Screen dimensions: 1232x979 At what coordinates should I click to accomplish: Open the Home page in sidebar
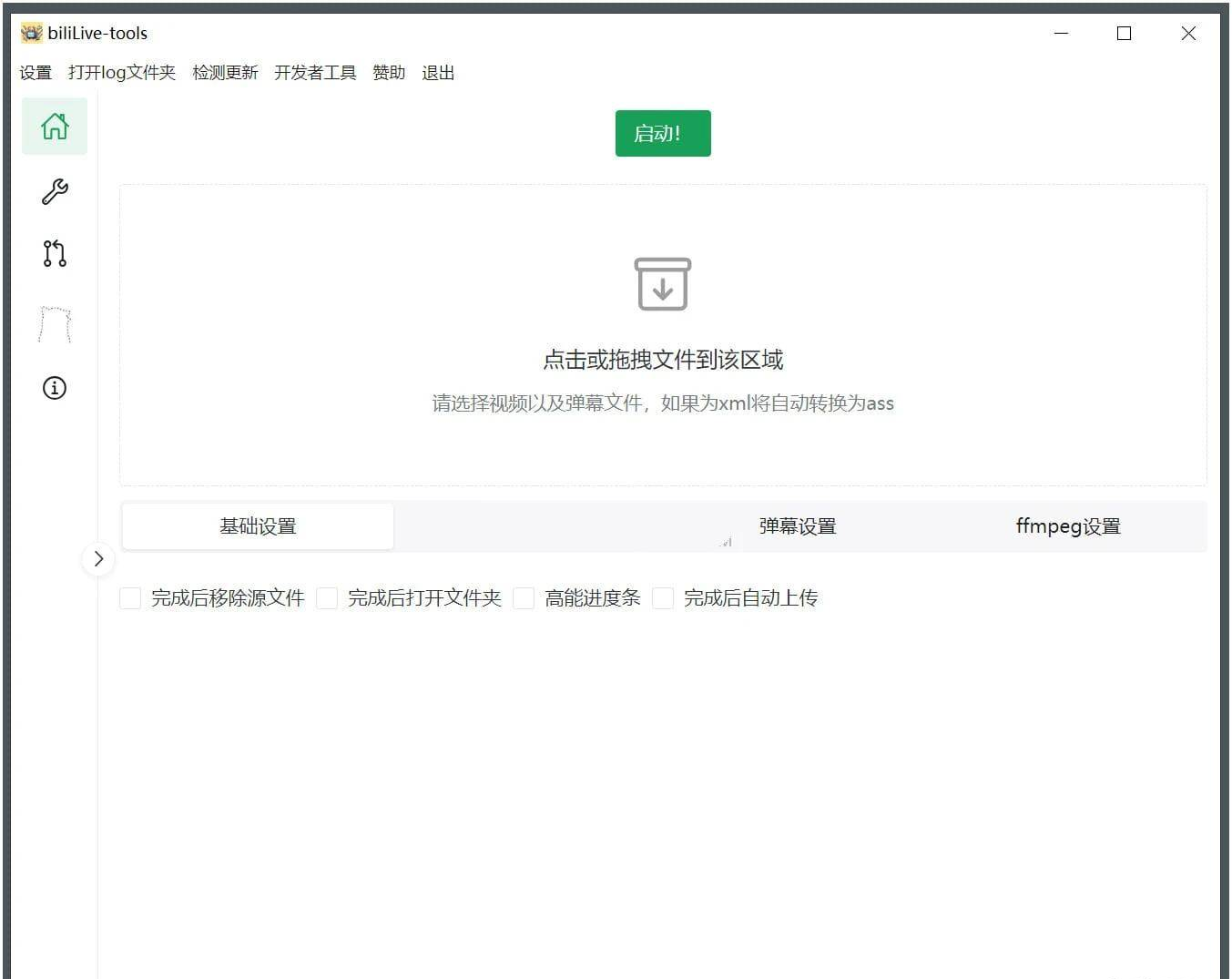click(55, 127)
